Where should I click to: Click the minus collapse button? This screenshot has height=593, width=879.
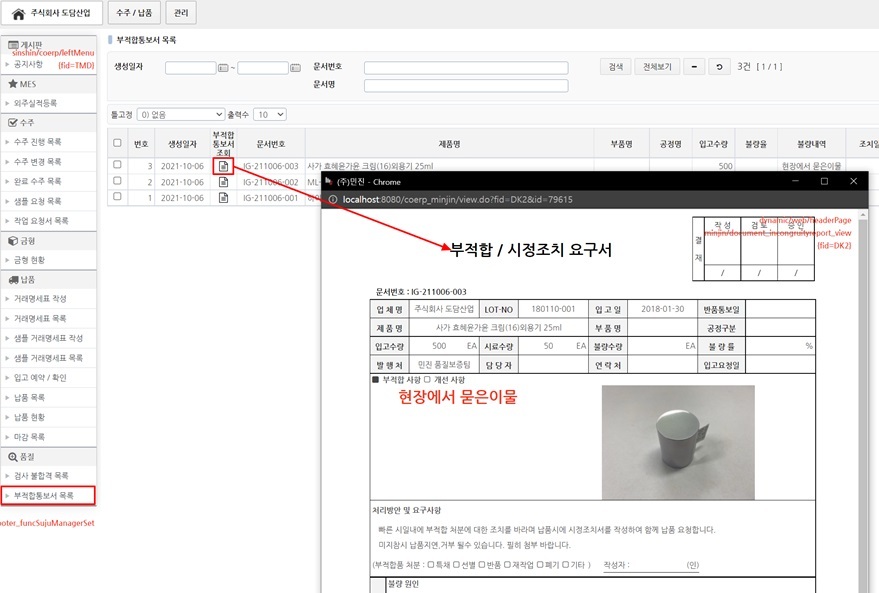point(694,67)
